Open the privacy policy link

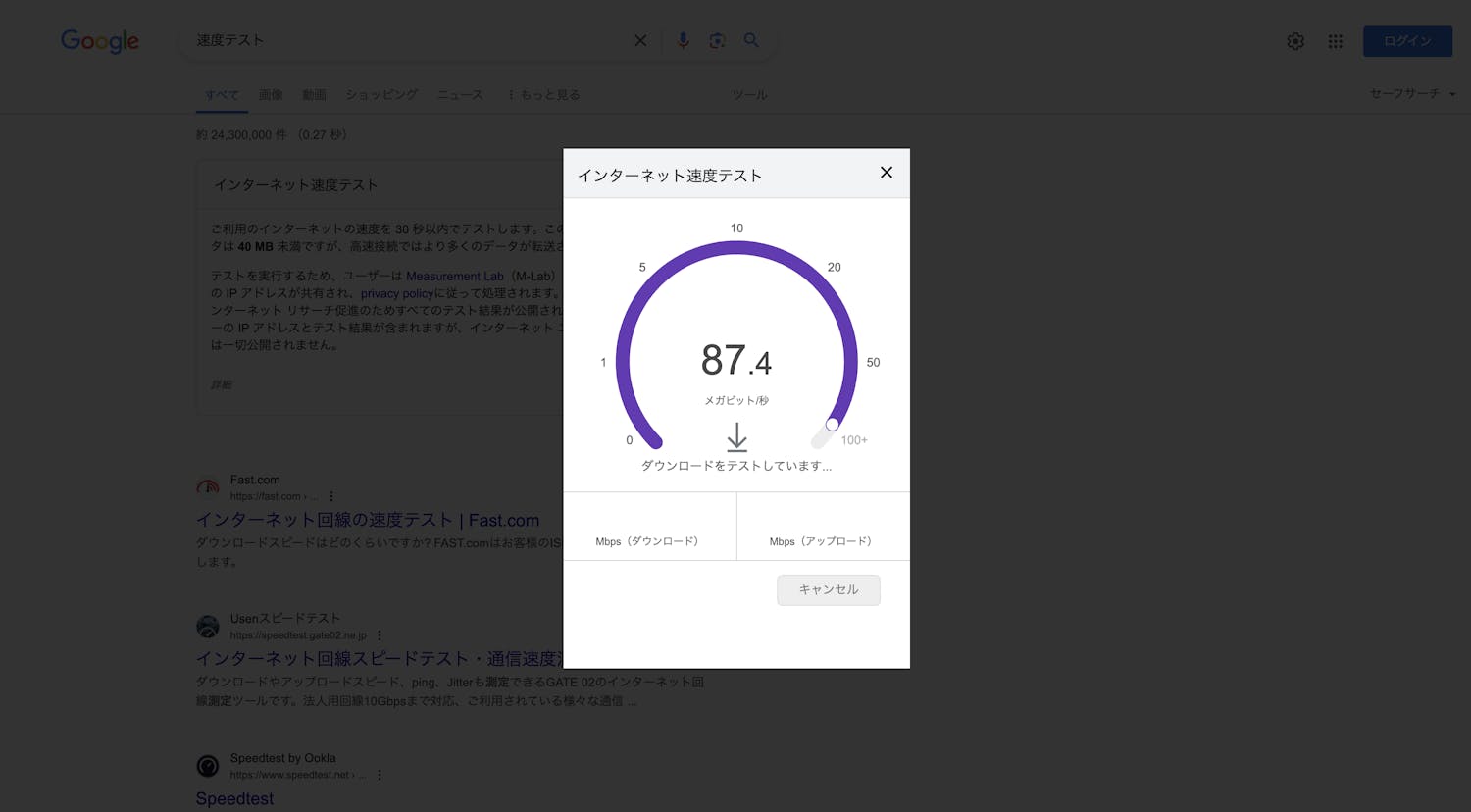pos(397,293)
